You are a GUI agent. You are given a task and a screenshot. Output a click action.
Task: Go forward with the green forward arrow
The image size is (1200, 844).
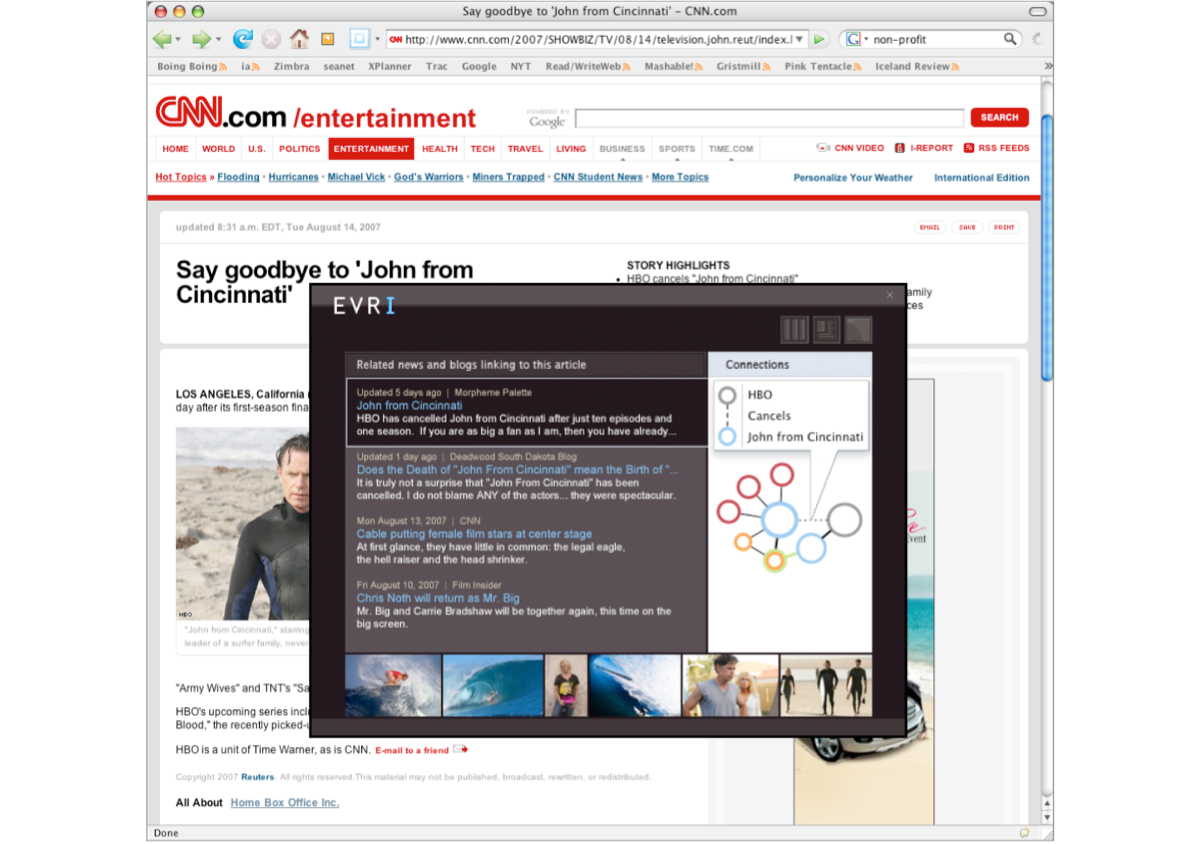click(x=201, y=39)
